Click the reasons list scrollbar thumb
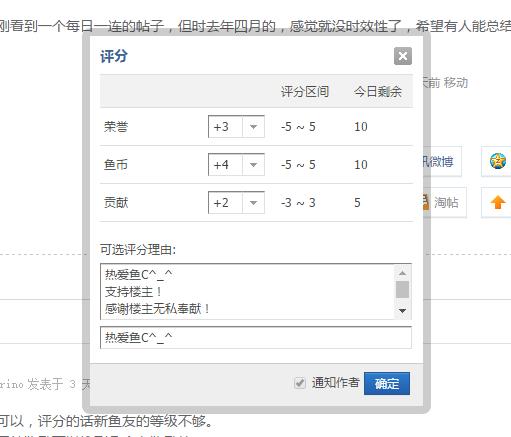Screen dimensions: 511x437 coord(402,289)
